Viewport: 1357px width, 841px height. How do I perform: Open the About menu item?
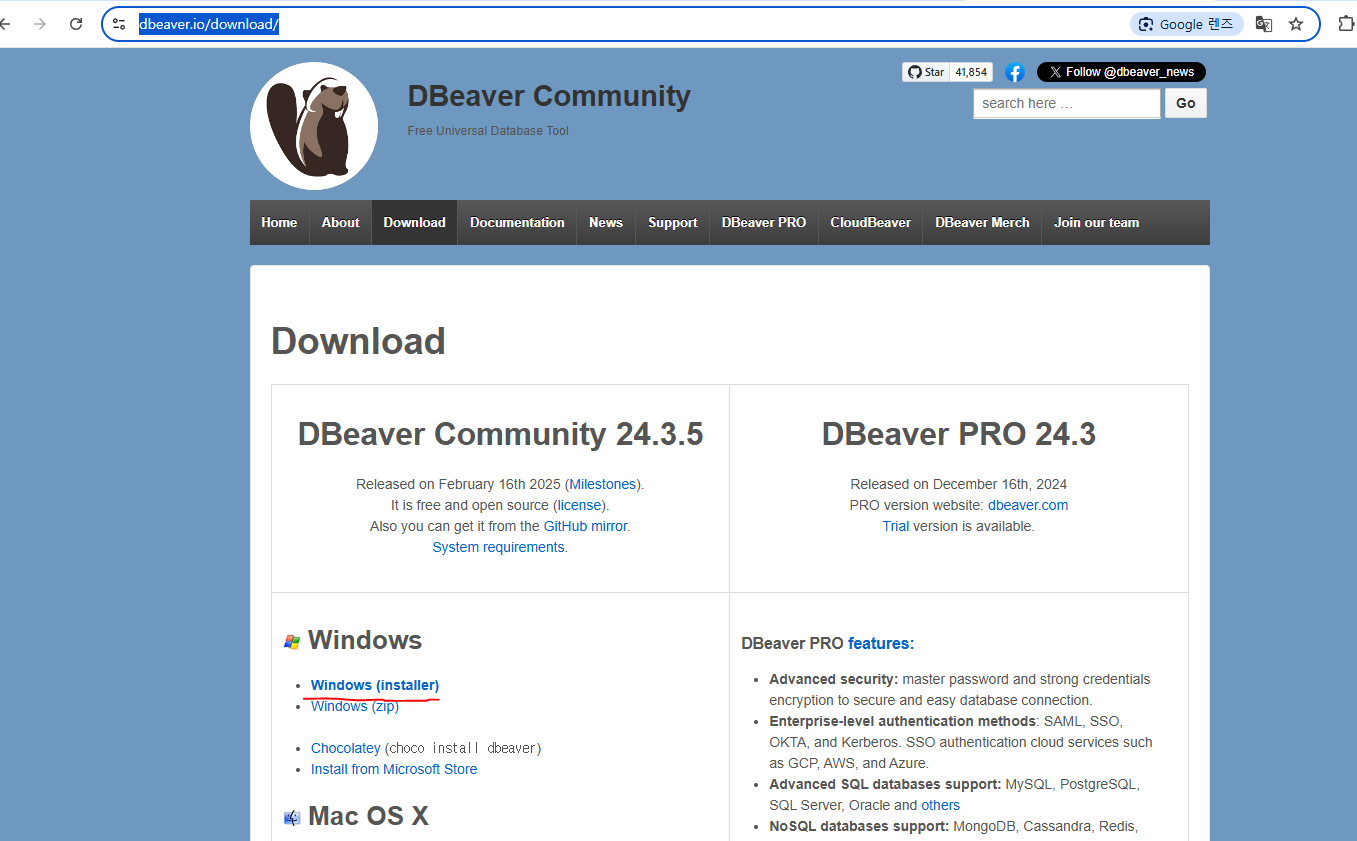340,222
